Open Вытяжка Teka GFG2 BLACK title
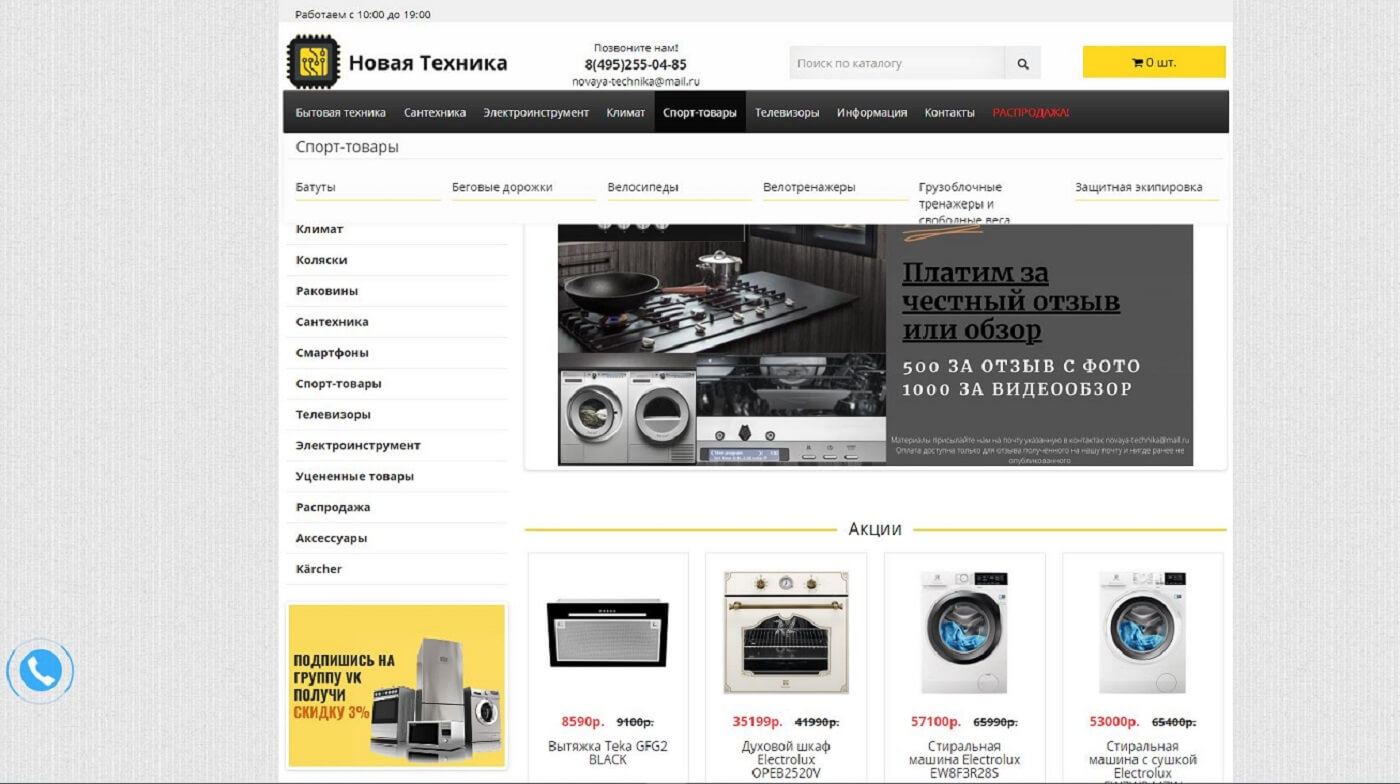 click(x=608, y=753)
